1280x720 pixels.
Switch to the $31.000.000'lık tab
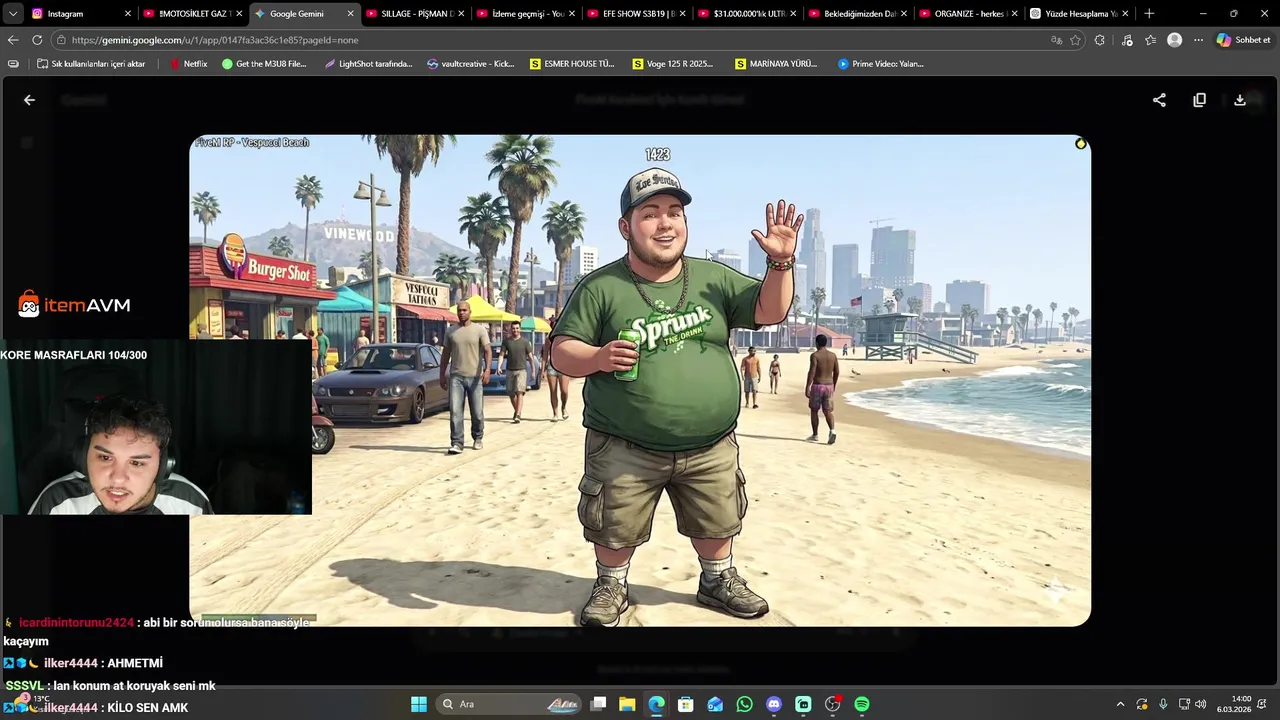pos(745,14)
